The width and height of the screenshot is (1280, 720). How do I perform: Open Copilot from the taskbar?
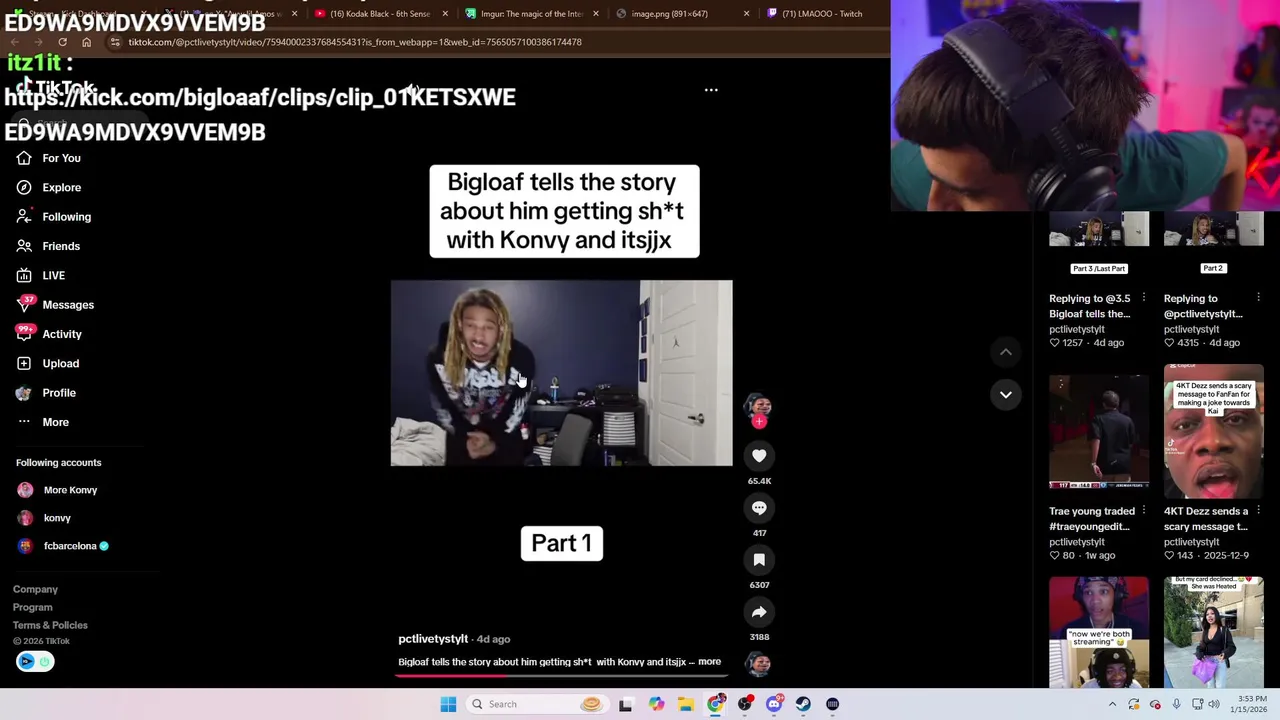coord(656,704)
